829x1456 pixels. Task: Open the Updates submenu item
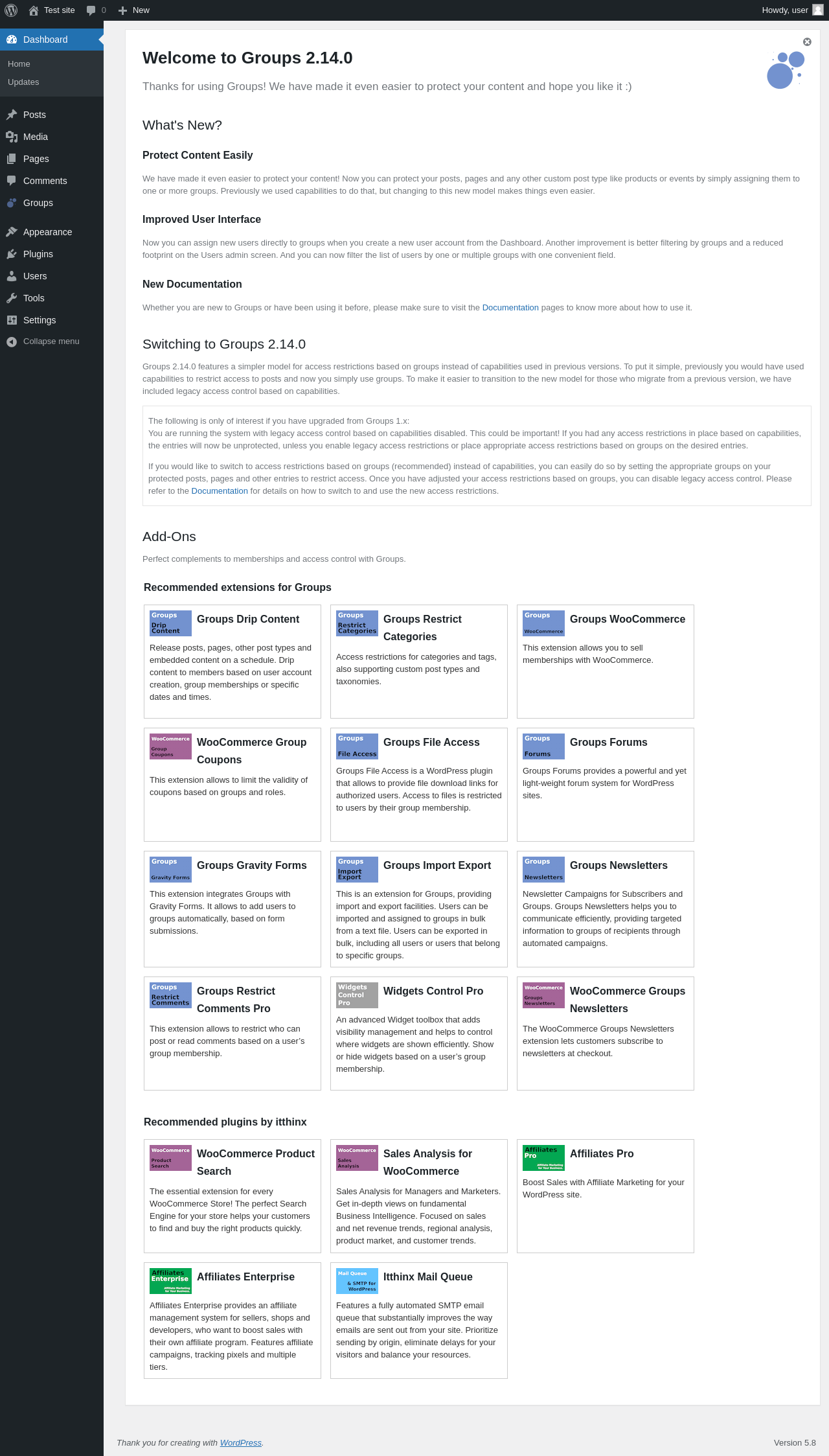[23, 82]
